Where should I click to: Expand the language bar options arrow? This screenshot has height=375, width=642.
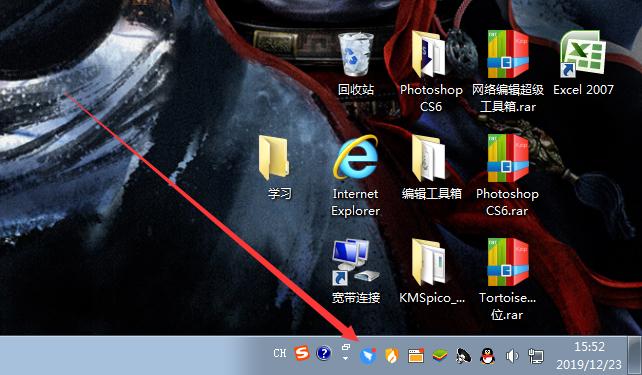coord(345,359)
